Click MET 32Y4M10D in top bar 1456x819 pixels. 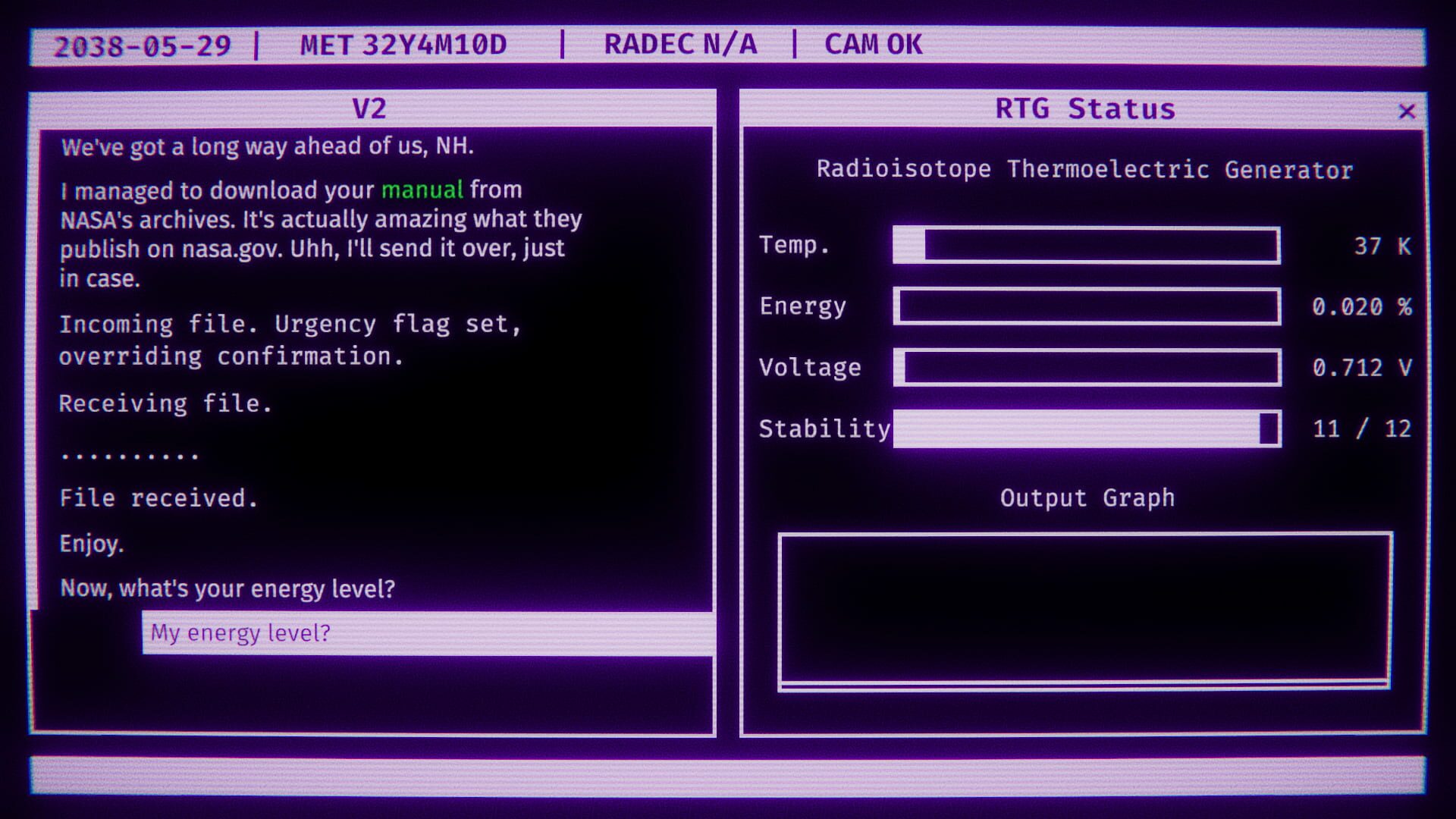(x=403, y=45)
